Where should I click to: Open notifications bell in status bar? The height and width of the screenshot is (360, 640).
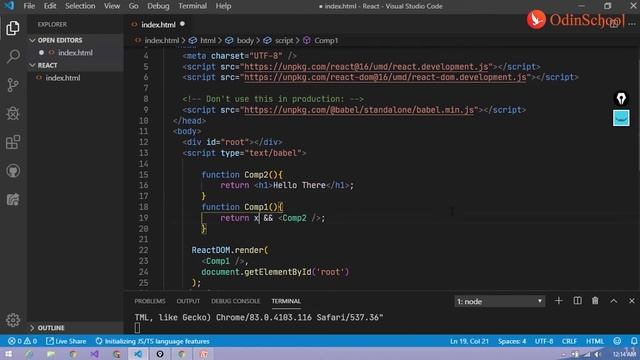633,341
